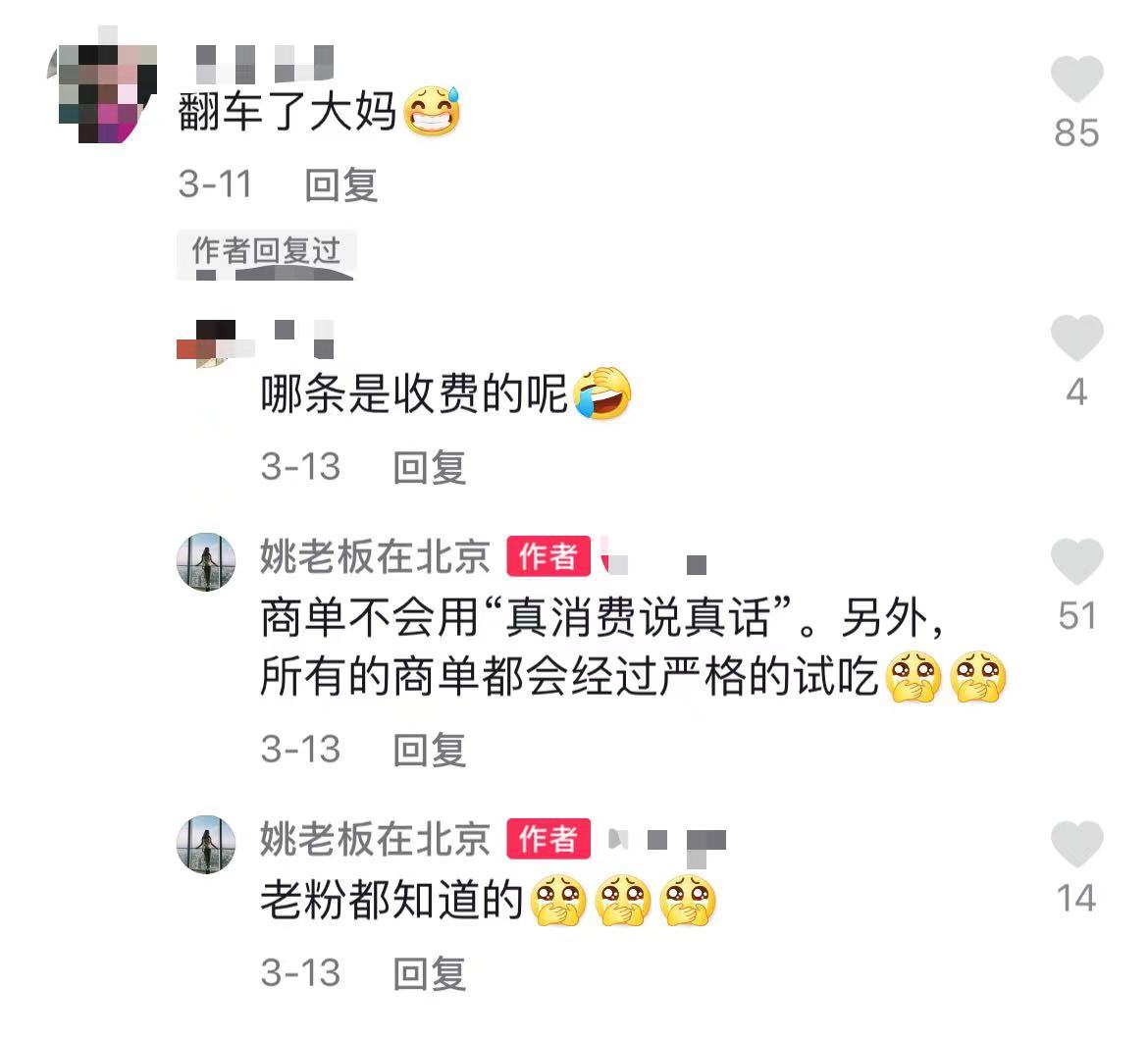Open 姚老板在北京 username on the 商单 reply
Image resolution: width=1148 pixels, height=1042 pixels.
(x=375, y=556)
